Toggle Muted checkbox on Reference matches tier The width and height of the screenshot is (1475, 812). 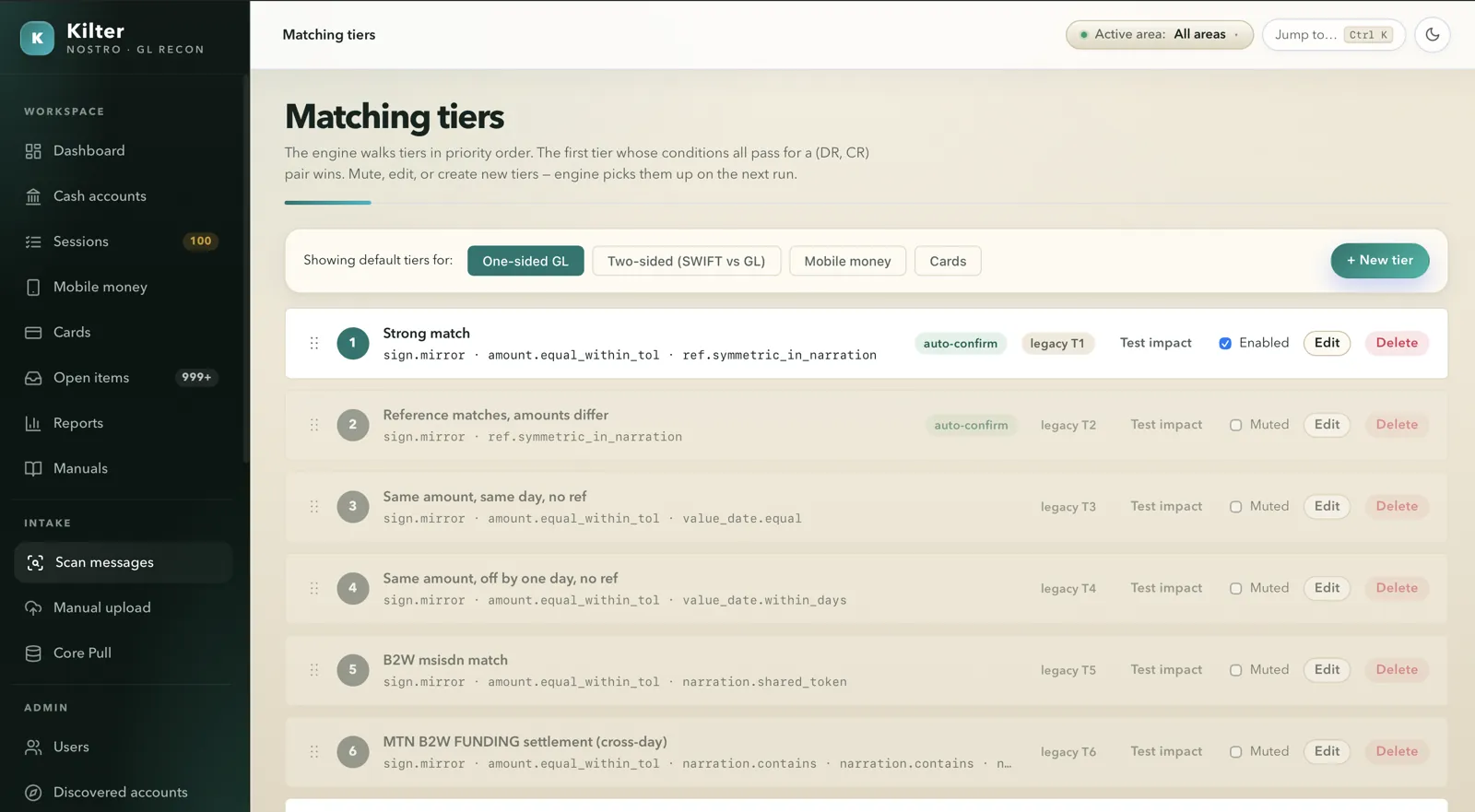point(1235,425)
